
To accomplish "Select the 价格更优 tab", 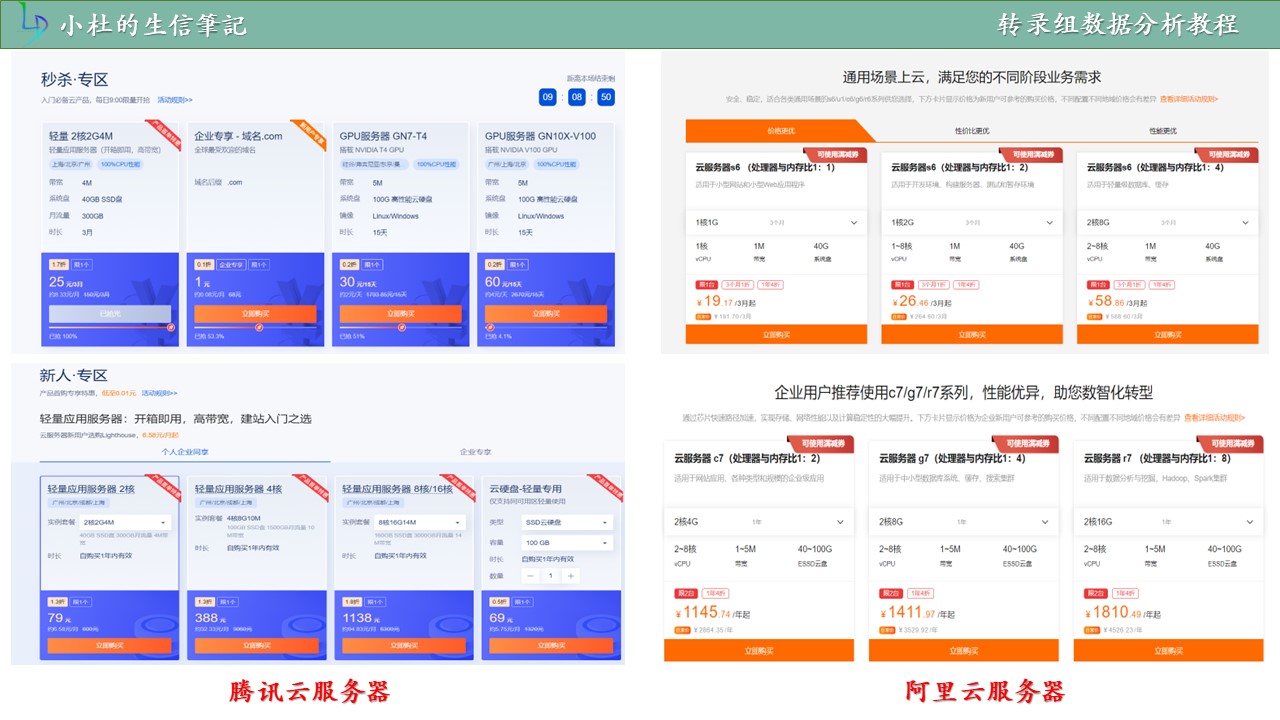I will tap(780, 131).
